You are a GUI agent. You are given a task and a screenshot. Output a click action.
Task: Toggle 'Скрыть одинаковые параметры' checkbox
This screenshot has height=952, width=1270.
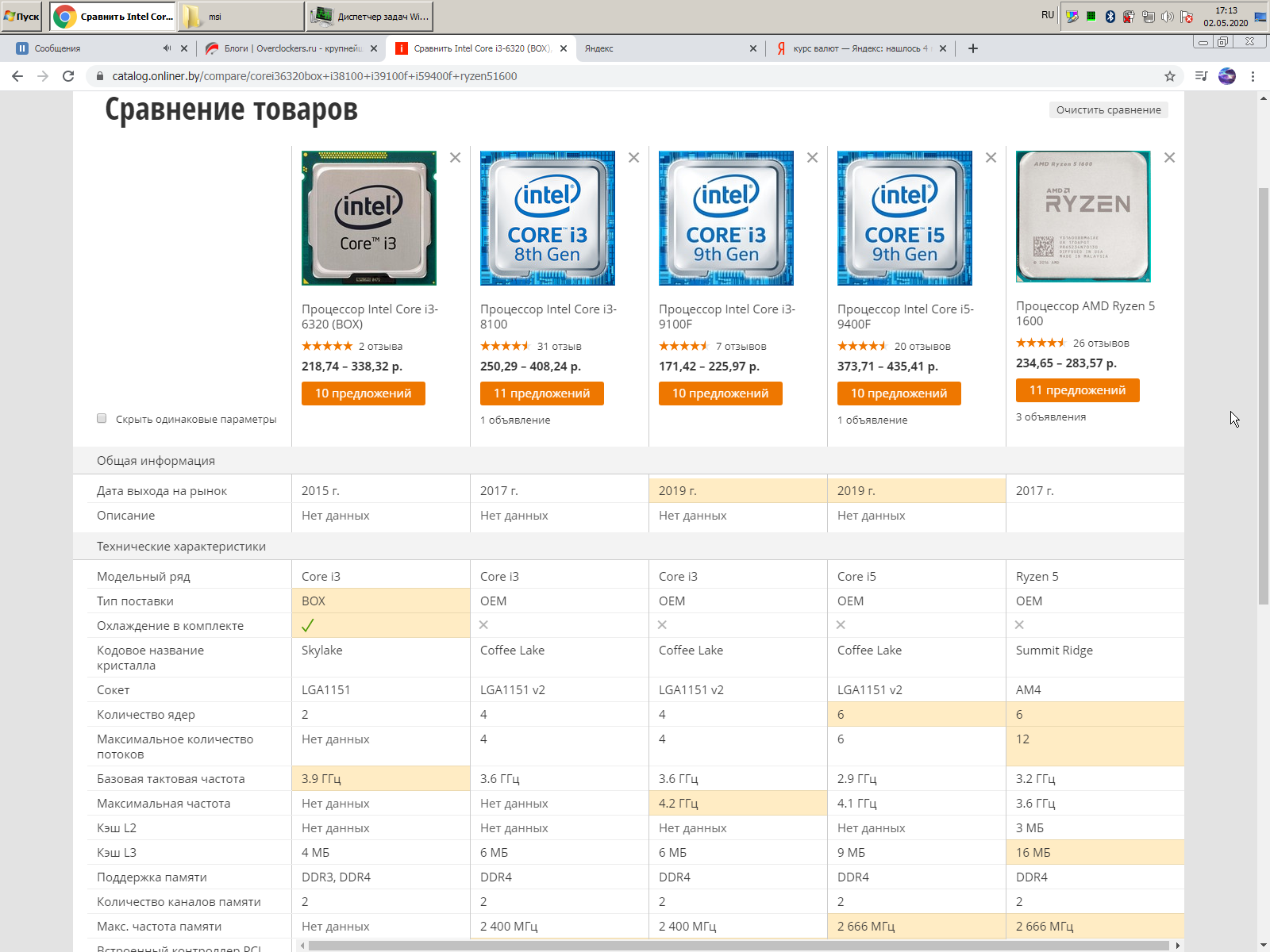pos(102,419)
